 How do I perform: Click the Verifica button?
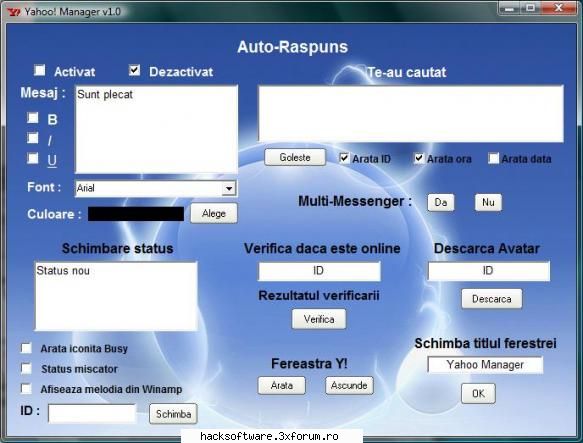319,319
